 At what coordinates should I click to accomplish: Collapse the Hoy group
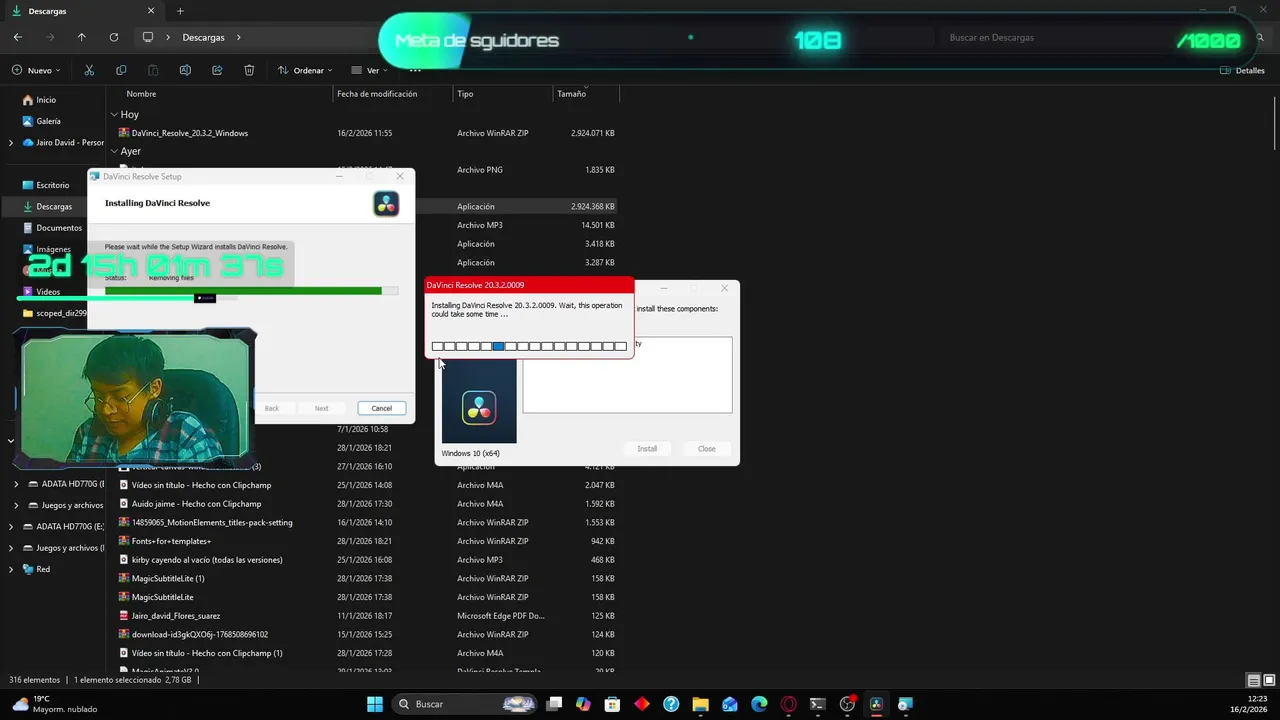(114, 115)
